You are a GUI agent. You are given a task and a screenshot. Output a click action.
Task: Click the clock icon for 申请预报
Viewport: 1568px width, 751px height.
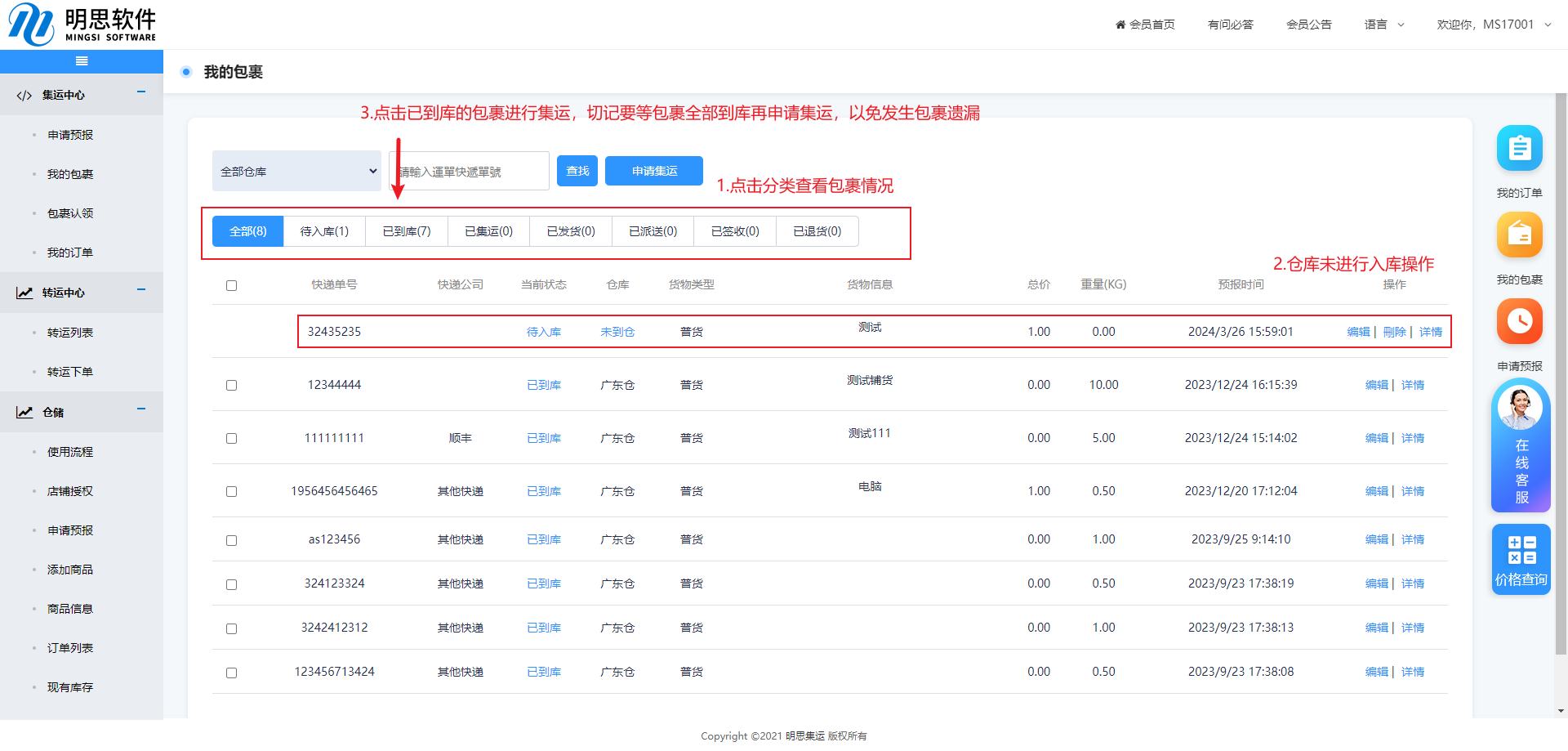[x=1519, y=321]
